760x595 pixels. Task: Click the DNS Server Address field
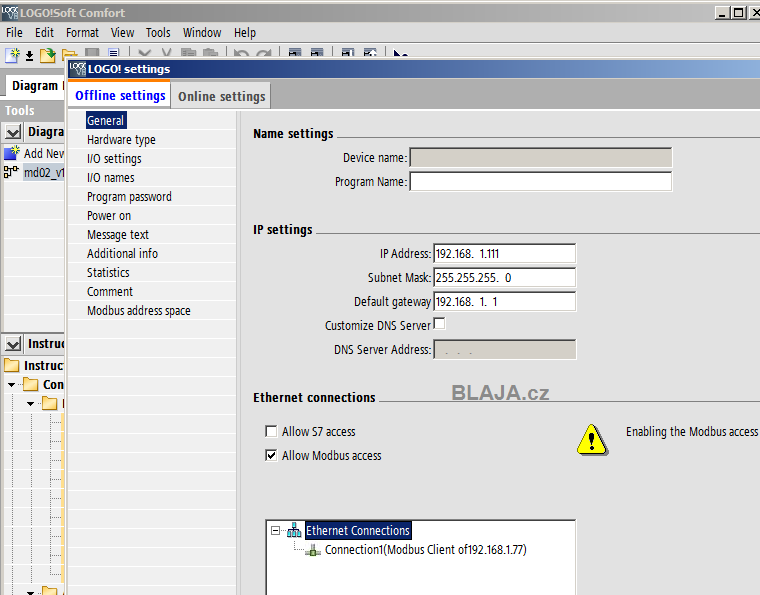click(x=505, y=349)
